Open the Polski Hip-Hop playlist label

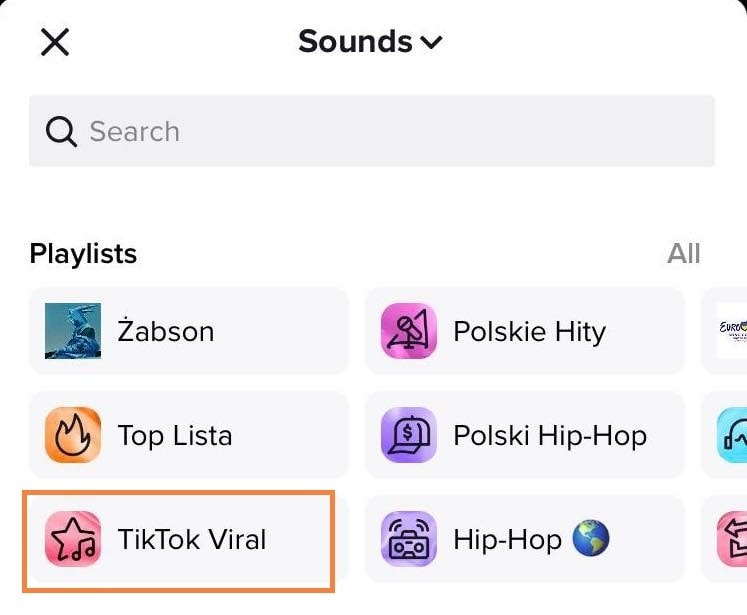tap(550, 436)
